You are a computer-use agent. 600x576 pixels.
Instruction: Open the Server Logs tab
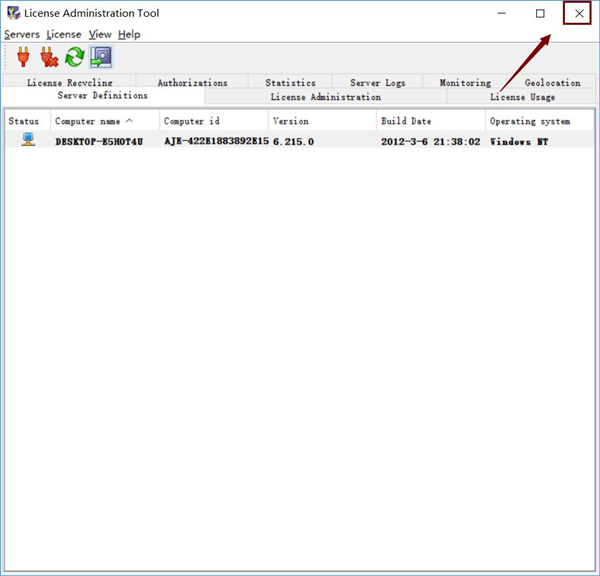point(378,82)
